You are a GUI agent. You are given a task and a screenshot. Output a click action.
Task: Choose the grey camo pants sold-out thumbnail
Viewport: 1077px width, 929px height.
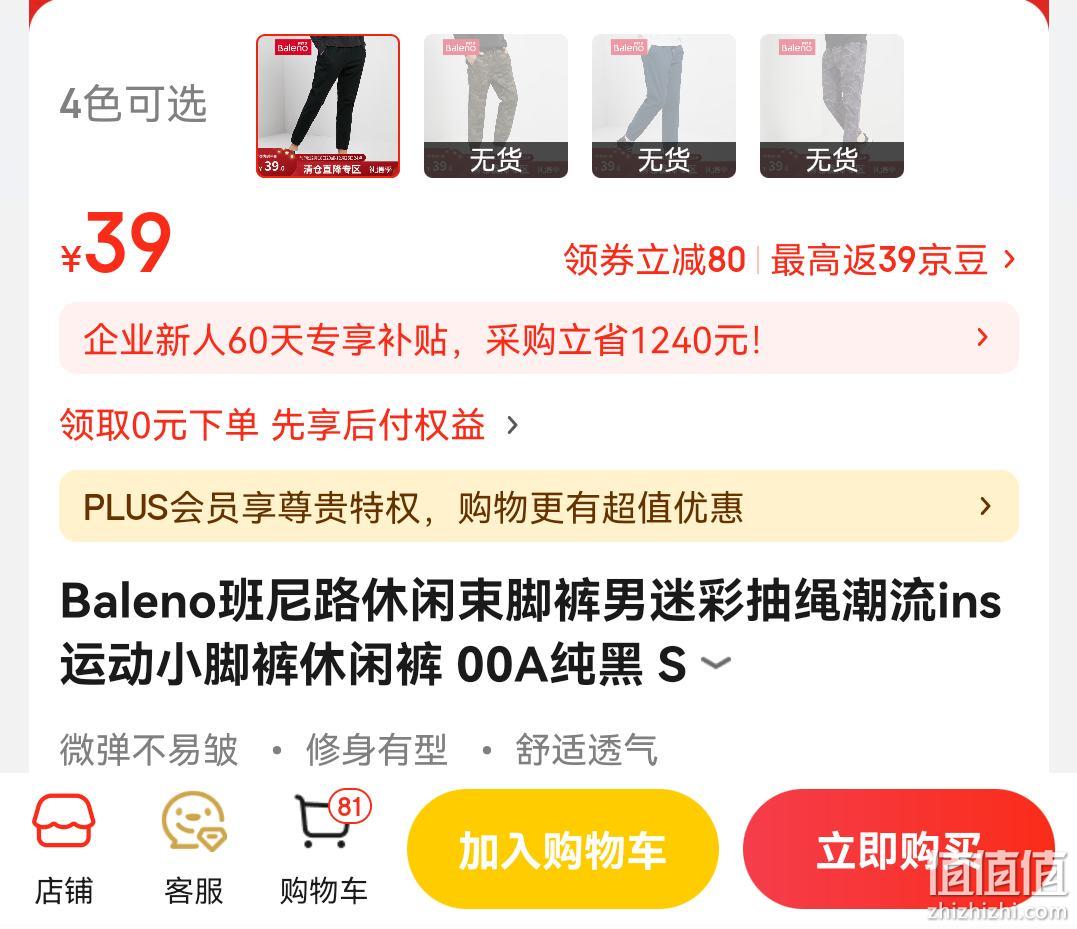(832, 106)
